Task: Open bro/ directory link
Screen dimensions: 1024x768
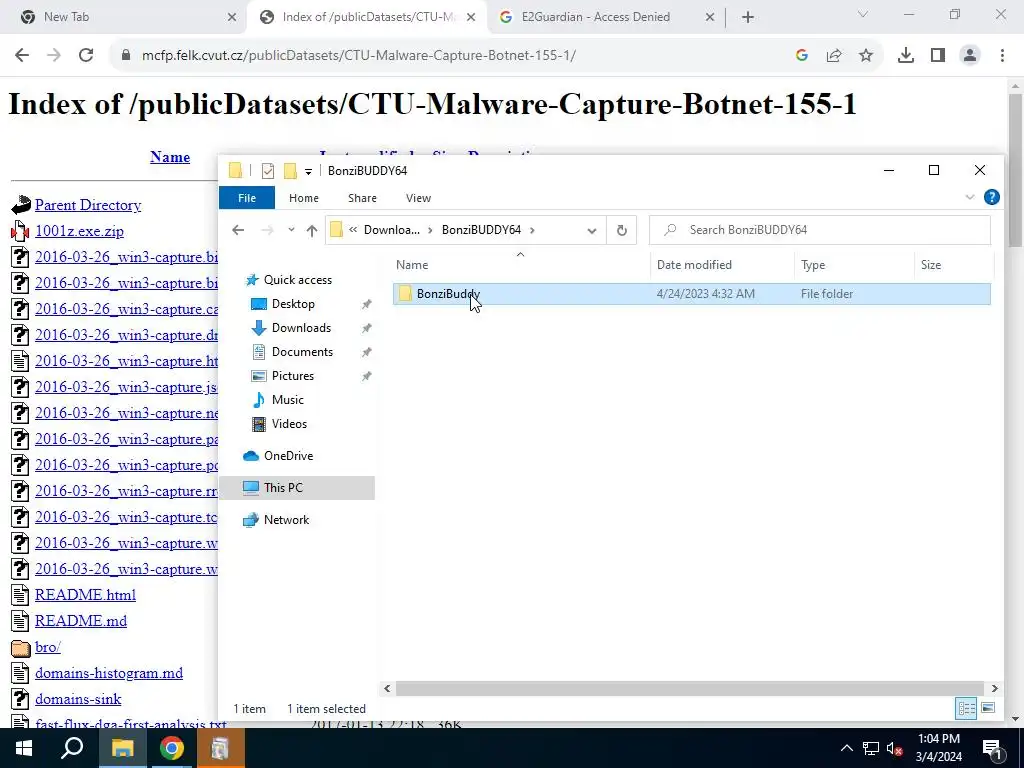Action: tap(48, 647)
